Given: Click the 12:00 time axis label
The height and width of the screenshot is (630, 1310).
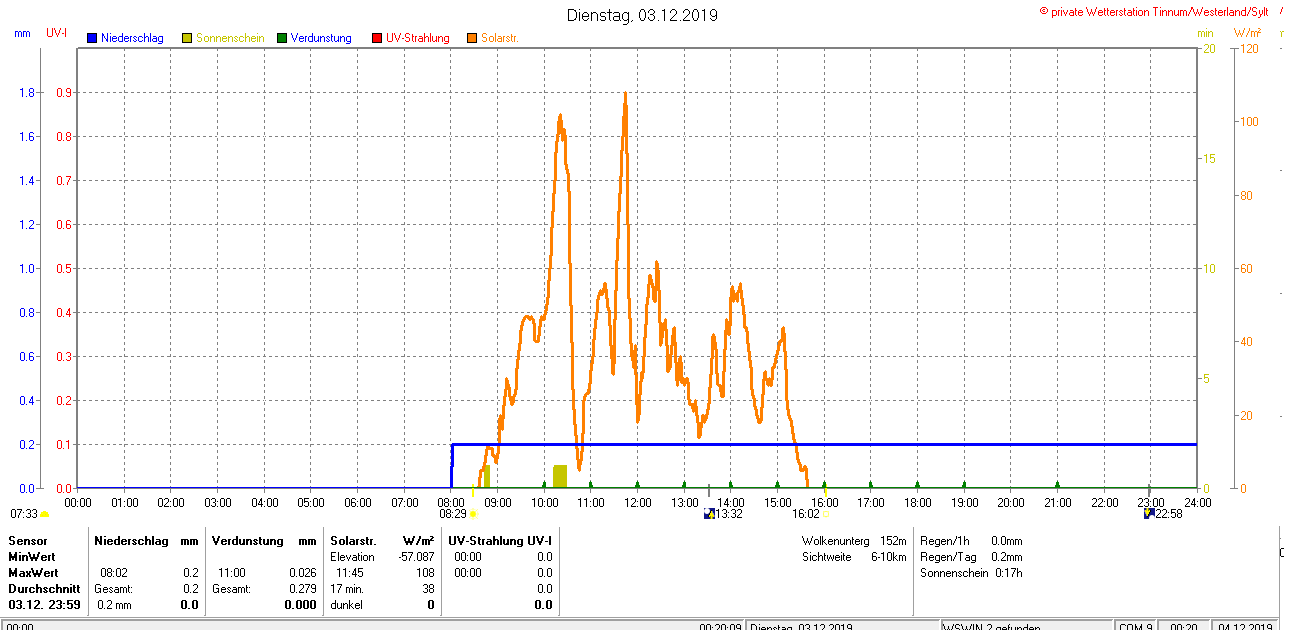Looking at the screenshot, I should (637, 502).
